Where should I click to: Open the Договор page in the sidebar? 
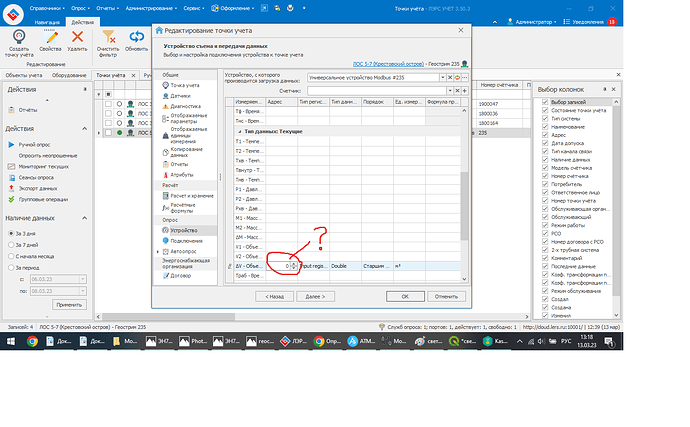tap(180, 276)
